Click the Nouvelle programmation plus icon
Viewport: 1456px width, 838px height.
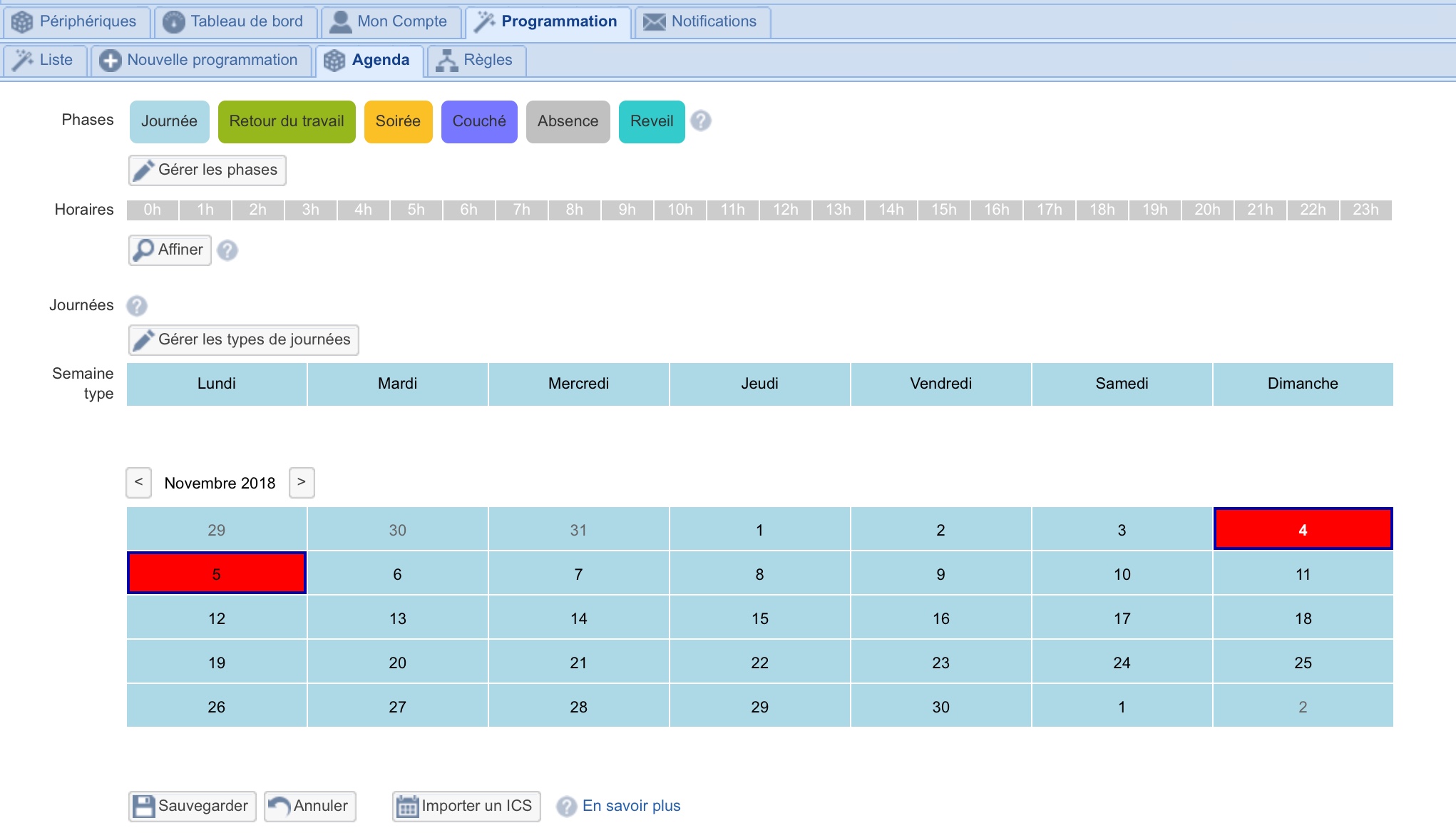tap(110, 61)
